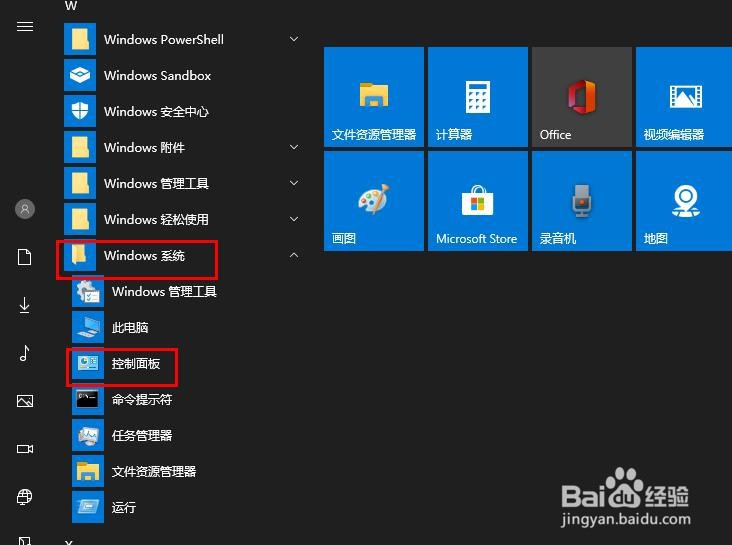This screenshot has height=545, width=732.
Task: Click the Windows 附件 folder label
Action: 144,148
